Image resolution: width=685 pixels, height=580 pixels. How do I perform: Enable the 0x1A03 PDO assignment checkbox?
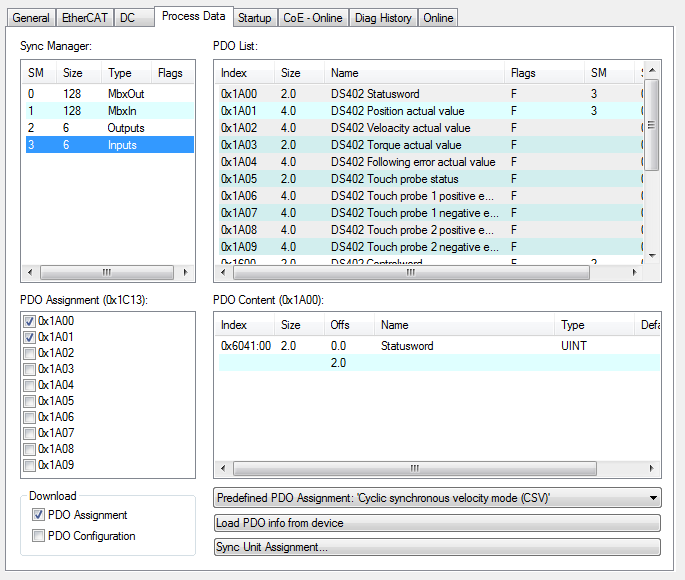pos(29,369)
